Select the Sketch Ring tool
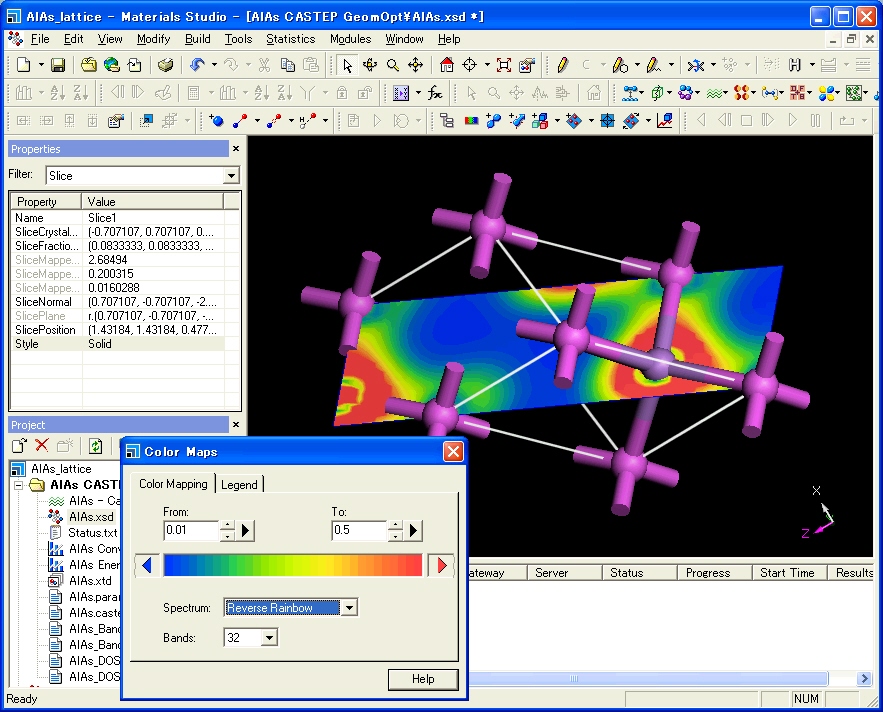 pyautogui.click(x=620, y=65)
